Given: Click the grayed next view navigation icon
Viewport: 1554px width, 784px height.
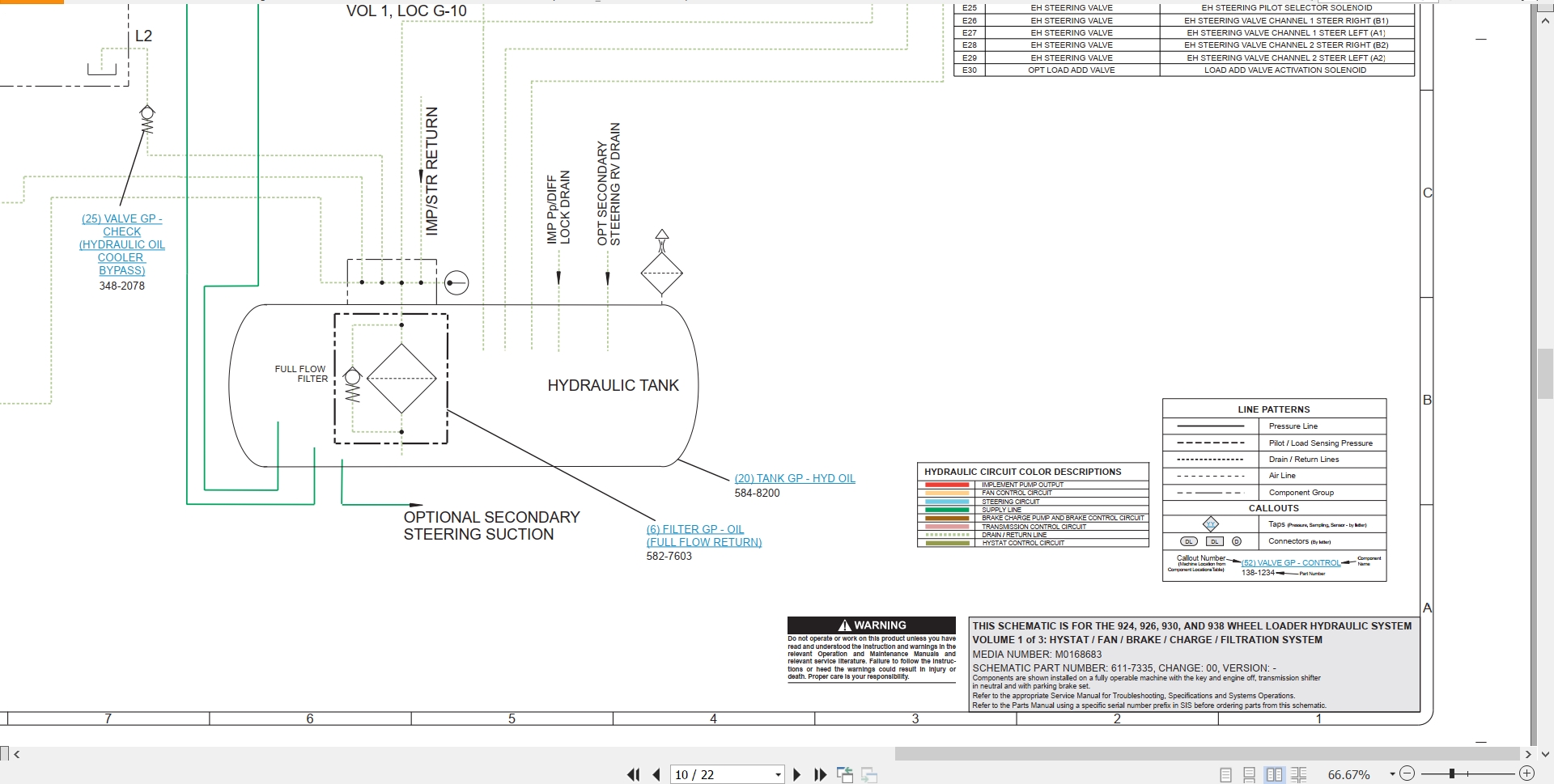Looking at the screenshot, I should tap(869, 775).
